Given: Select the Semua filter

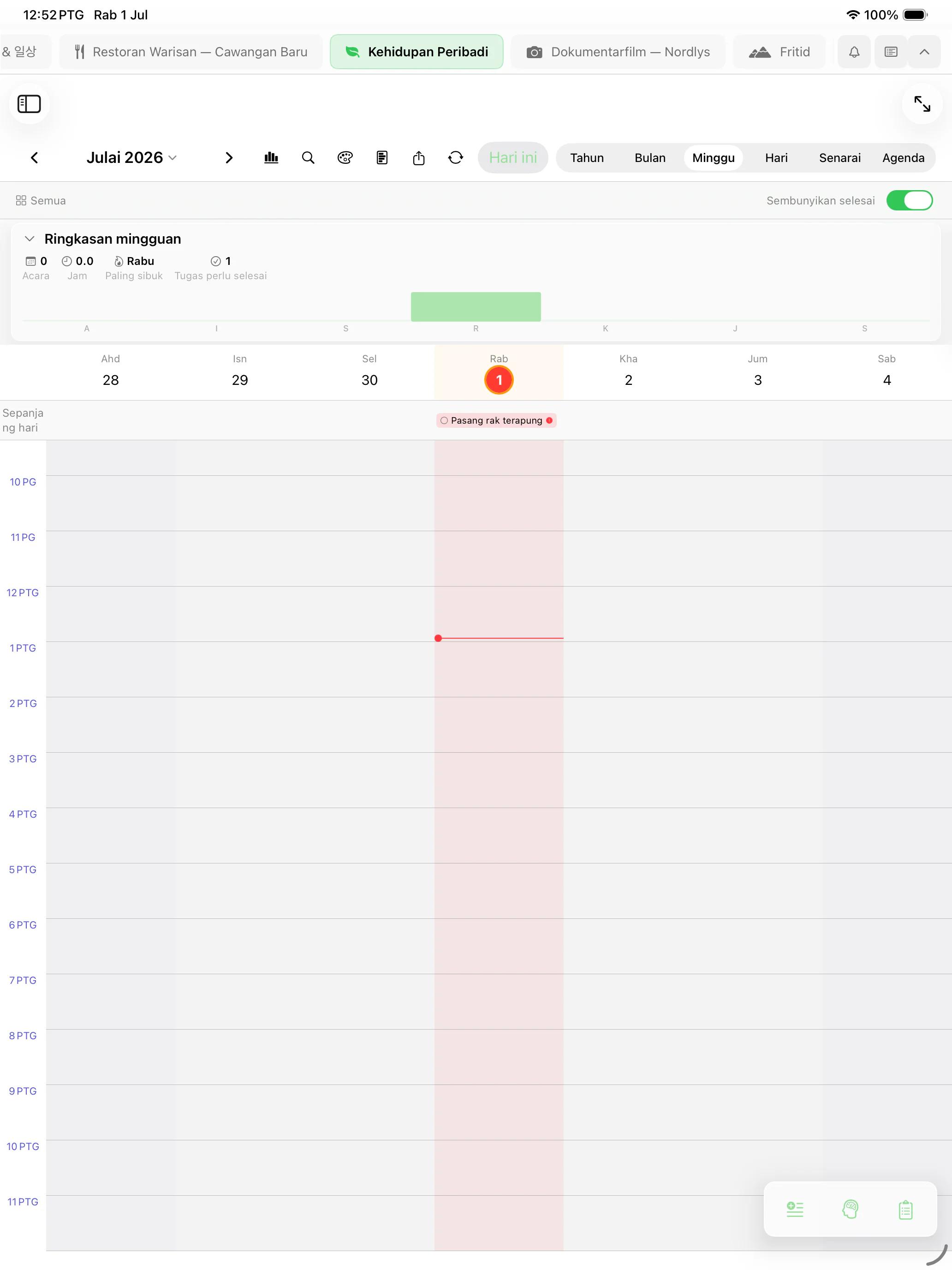Looking at the screenshot, I should [x=41, y=200].
